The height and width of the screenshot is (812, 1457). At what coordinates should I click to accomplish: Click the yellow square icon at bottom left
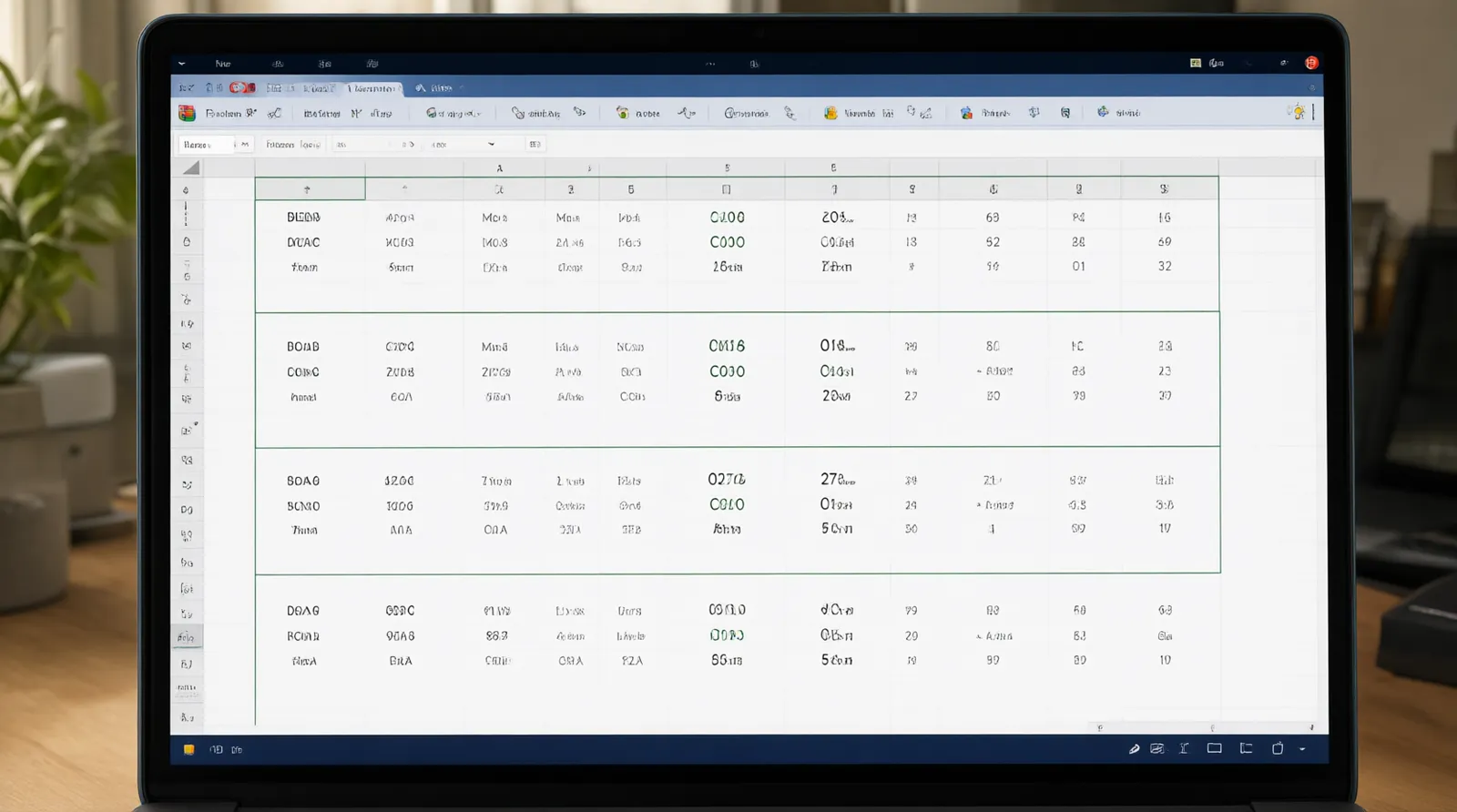click(189, 749)
